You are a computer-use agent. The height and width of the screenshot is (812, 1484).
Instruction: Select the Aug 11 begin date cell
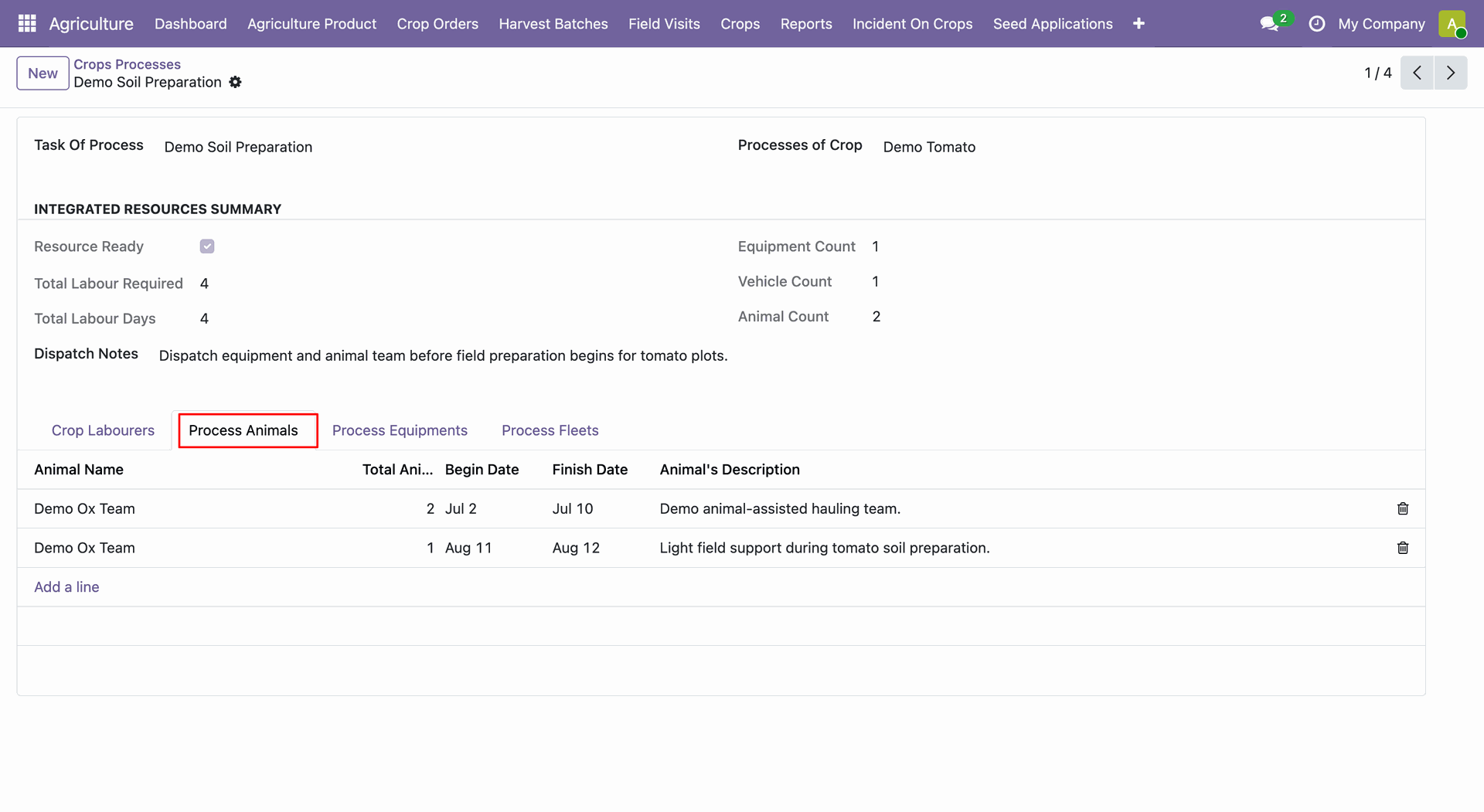click(468, 548)
